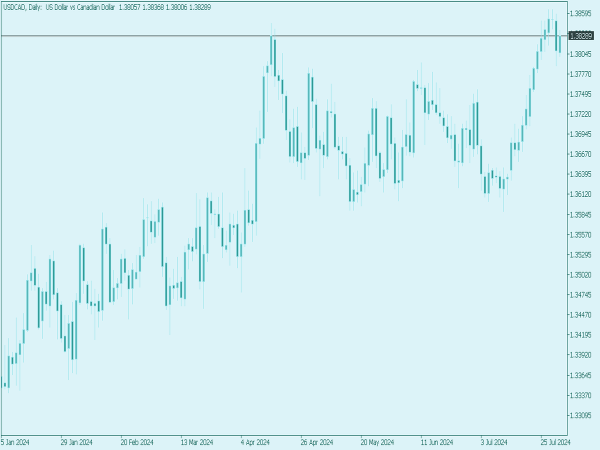
Task: Click the 20 Feb 2024 date label
Action: tap(137, 442)
